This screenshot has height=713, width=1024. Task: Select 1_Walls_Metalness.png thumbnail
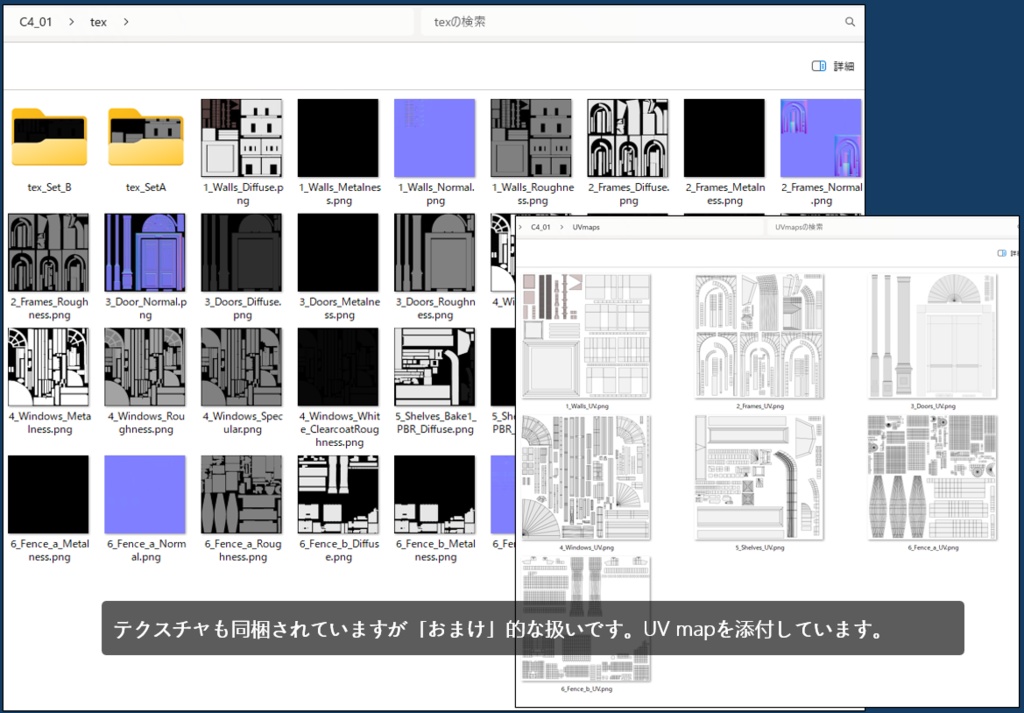[338, 138]
